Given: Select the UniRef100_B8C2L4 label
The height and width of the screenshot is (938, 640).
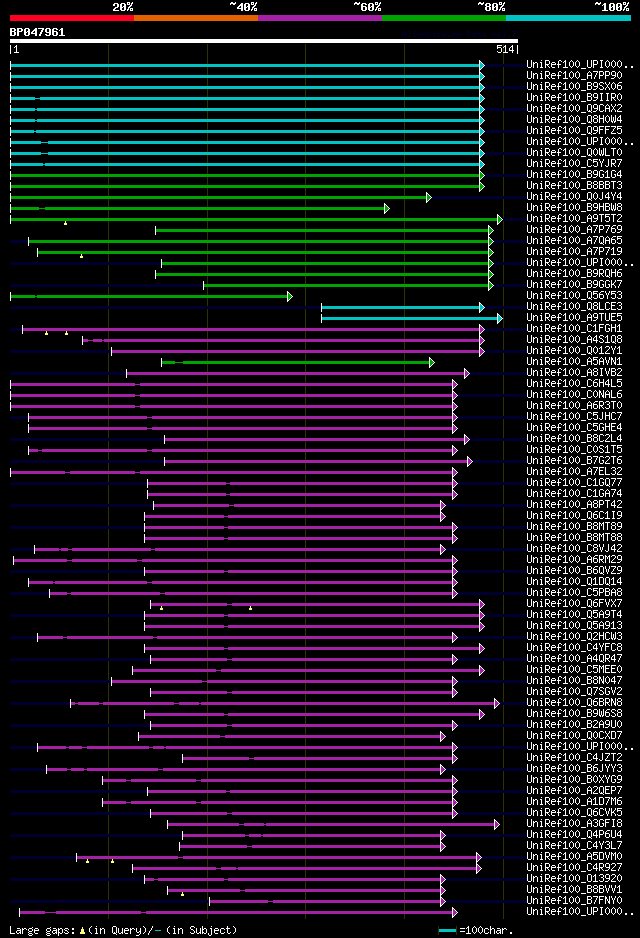Looking at the screenshot, I should (574, 438).
